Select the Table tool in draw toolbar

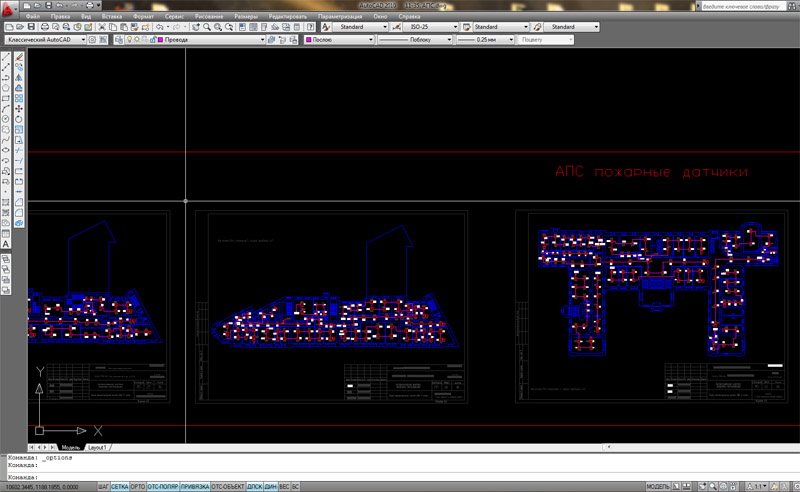click(x=6, y=233)
